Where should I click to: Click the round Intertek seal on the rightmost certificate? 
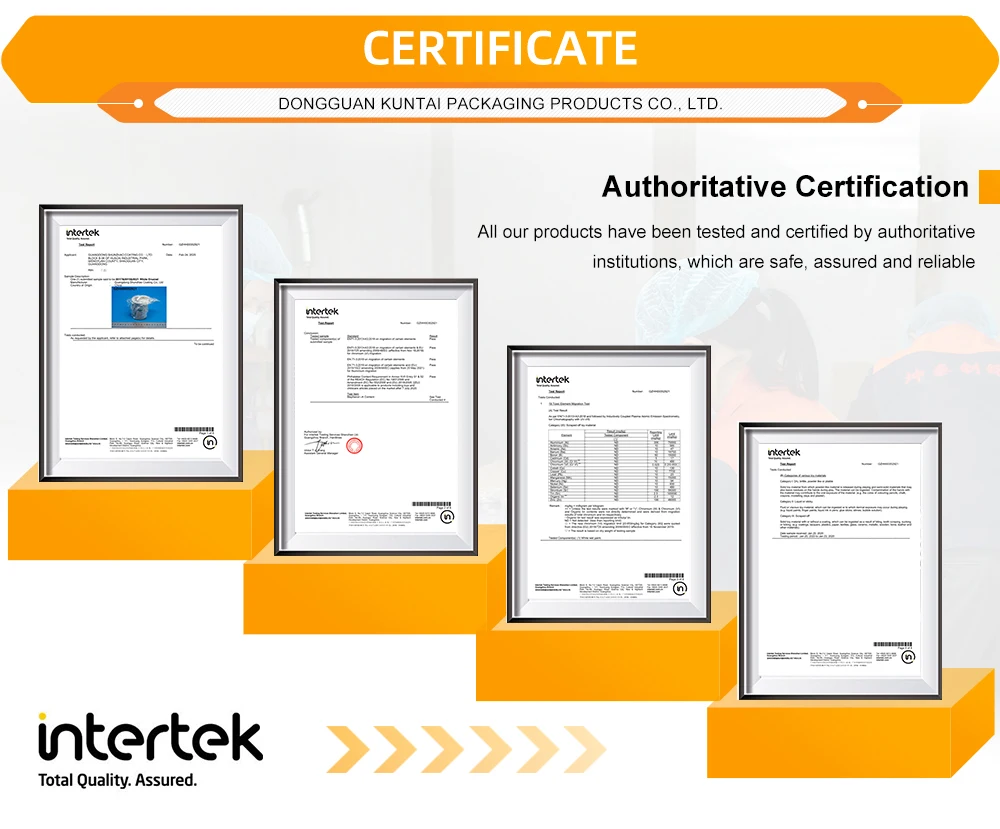(x=908, y=657)
